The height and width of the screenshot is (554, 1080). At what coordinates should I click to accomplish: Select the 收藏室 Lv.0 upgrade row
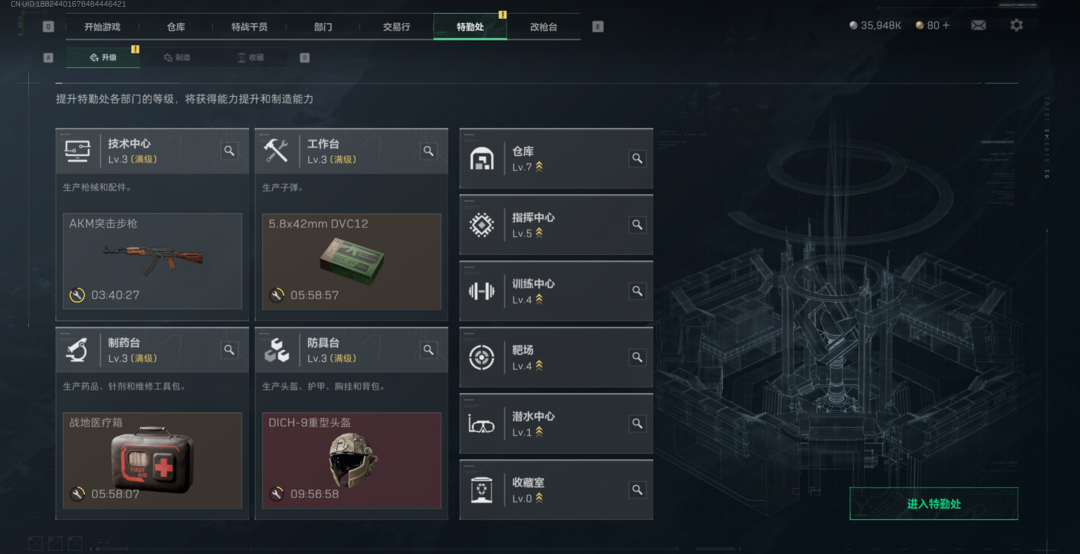(556, 490)
